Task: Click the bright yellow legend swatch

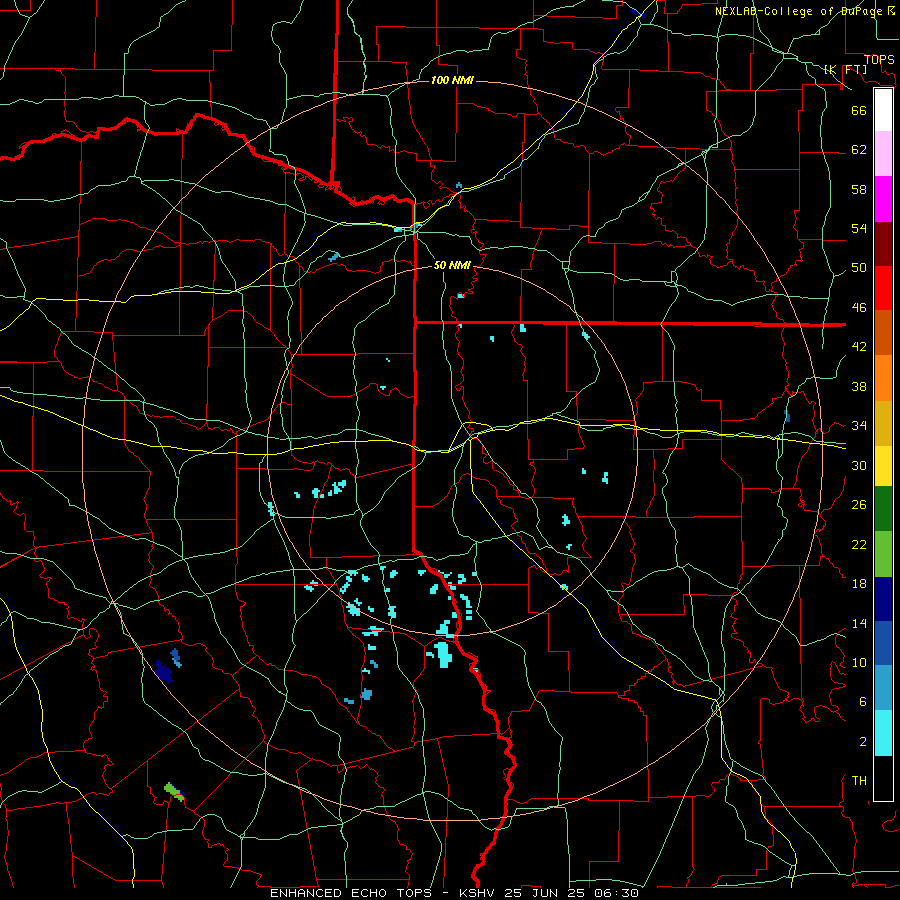Action: pyautogui.click(x=883, y=466)
